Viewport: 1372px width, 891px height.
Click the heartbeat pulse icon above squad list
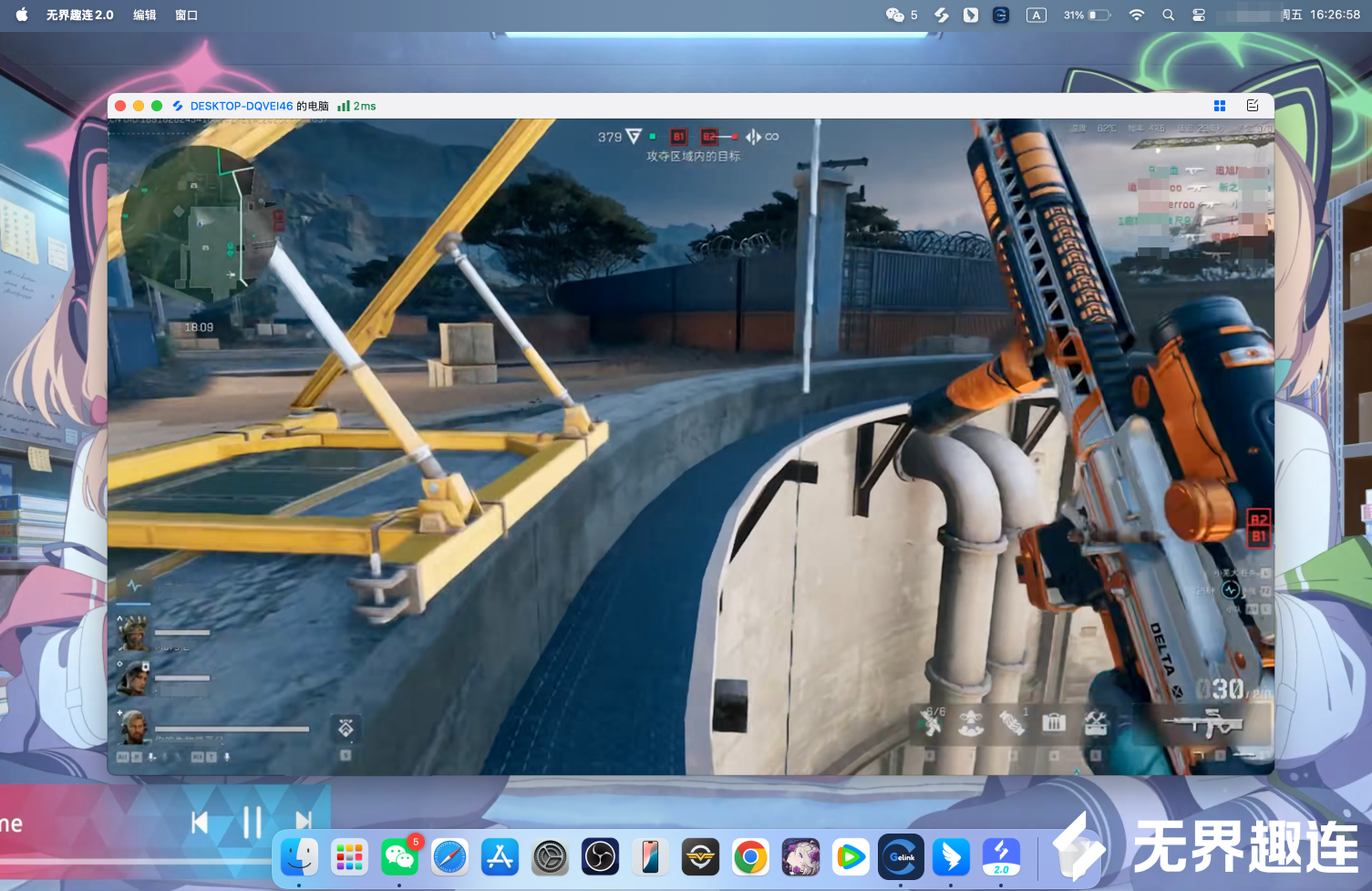pyautogui.click(x=134, y=585)
